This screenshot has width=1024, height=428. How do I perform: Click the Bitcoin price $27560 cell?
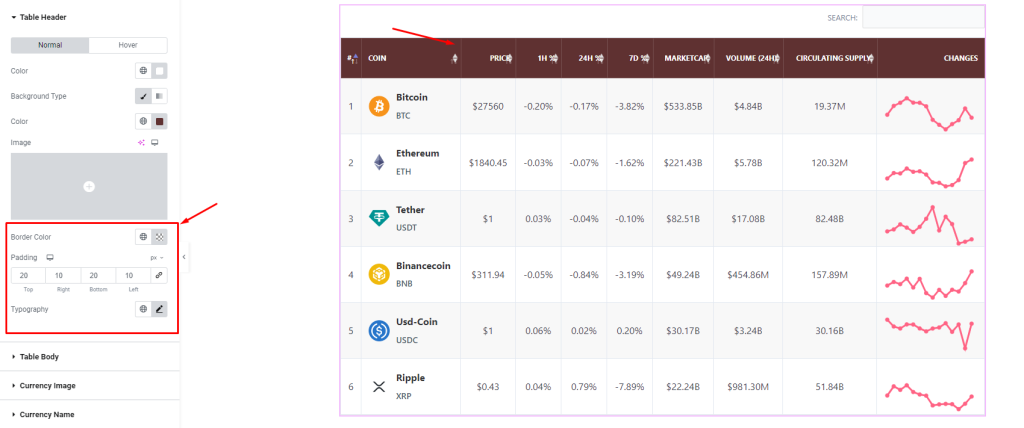tap(488, 106)
